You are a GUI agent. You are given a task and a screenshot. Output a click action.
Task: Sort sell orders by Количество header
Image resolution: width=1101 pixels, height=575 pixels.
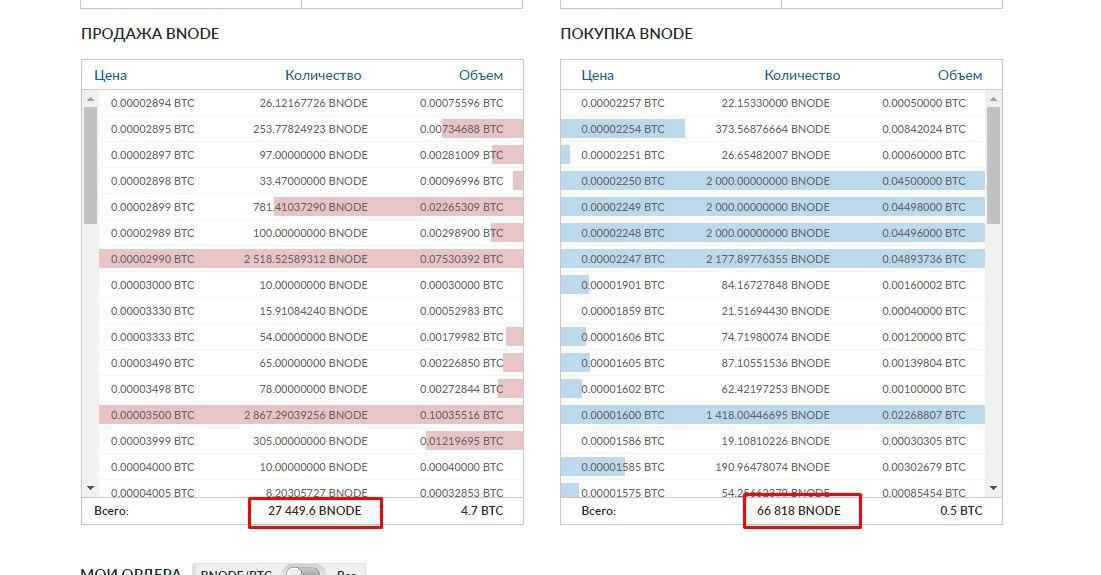pyautogui.click(x=323, y=75)
